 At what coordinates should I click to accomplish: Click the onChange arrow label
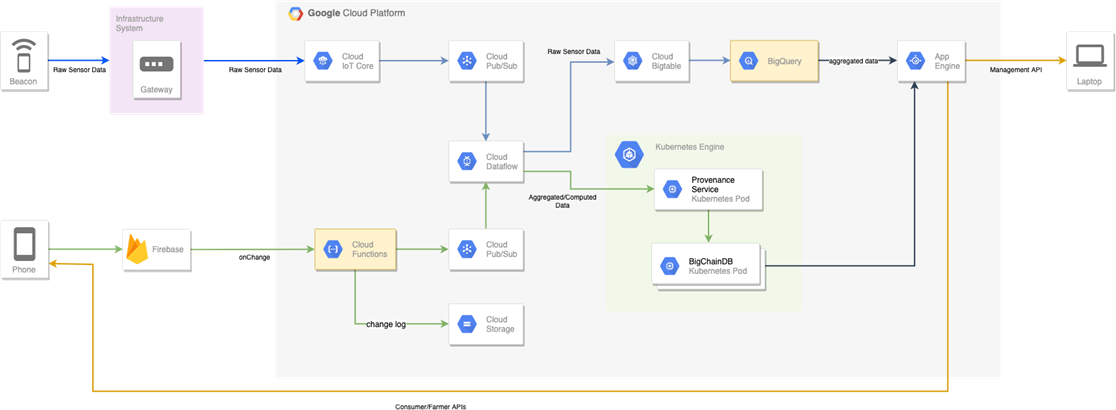255,257
